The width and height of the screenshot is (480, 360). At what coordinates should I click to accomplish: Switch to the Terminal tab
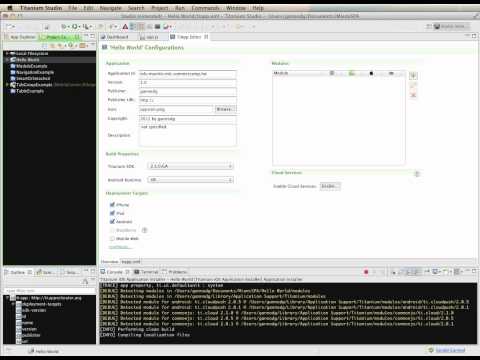146,272
